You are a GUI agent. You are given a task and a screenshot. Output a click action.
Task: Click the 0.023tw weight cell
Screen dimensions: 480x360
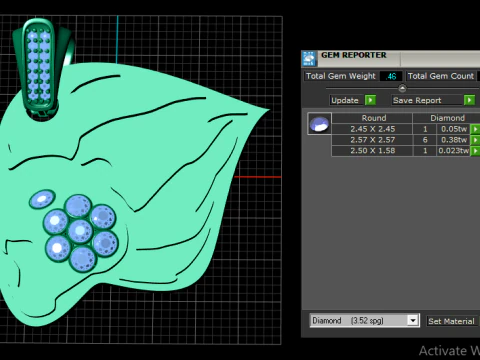[x=453, y=151]
